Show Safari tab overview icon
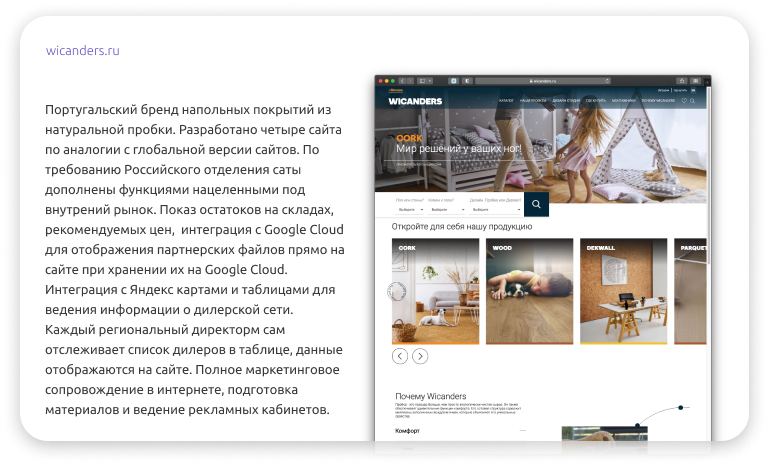This screenshot has height=465, width=769. [x=695, y=81]
